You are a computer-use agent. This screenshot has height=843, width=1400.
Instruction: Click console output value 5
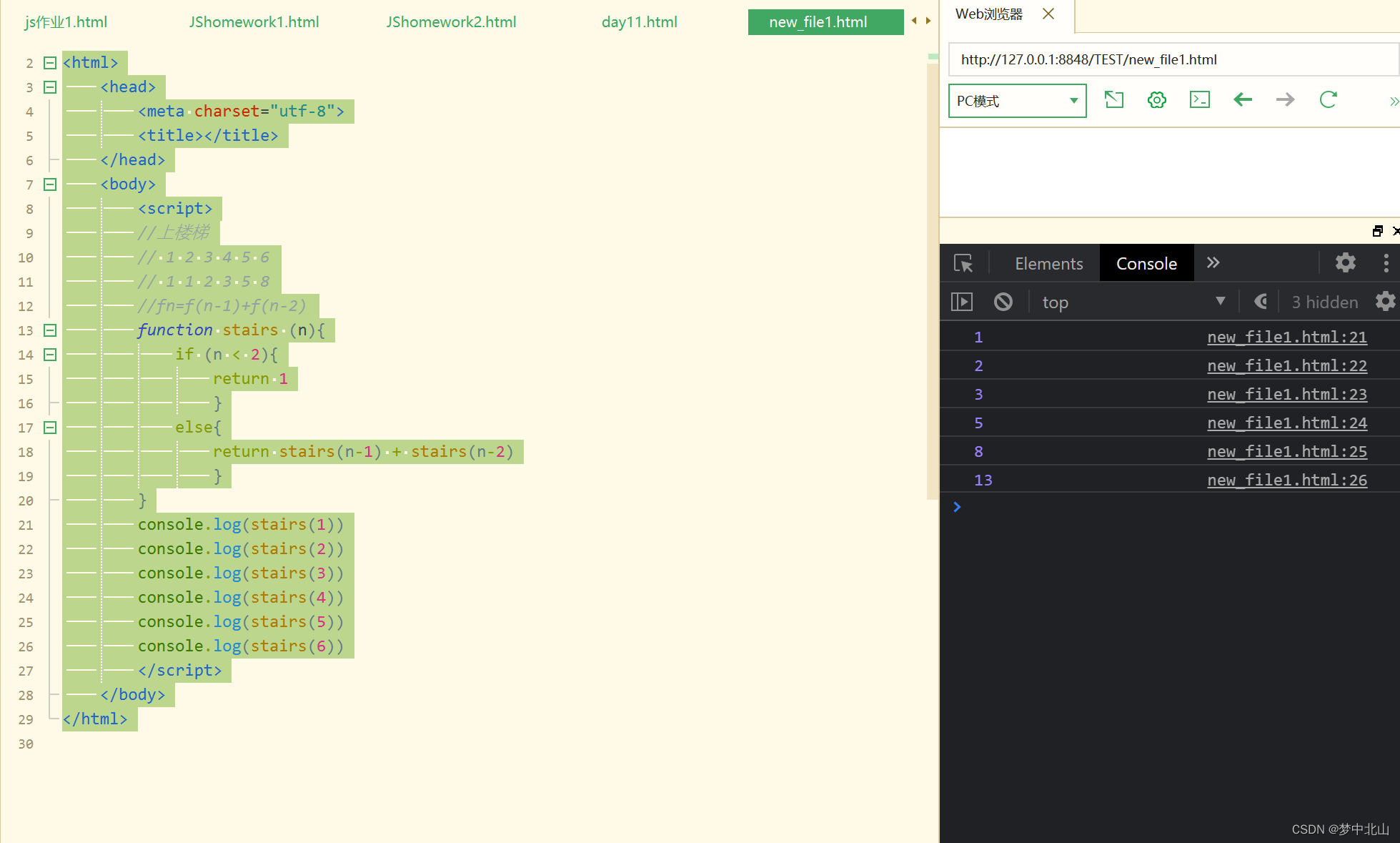(978, 423)
